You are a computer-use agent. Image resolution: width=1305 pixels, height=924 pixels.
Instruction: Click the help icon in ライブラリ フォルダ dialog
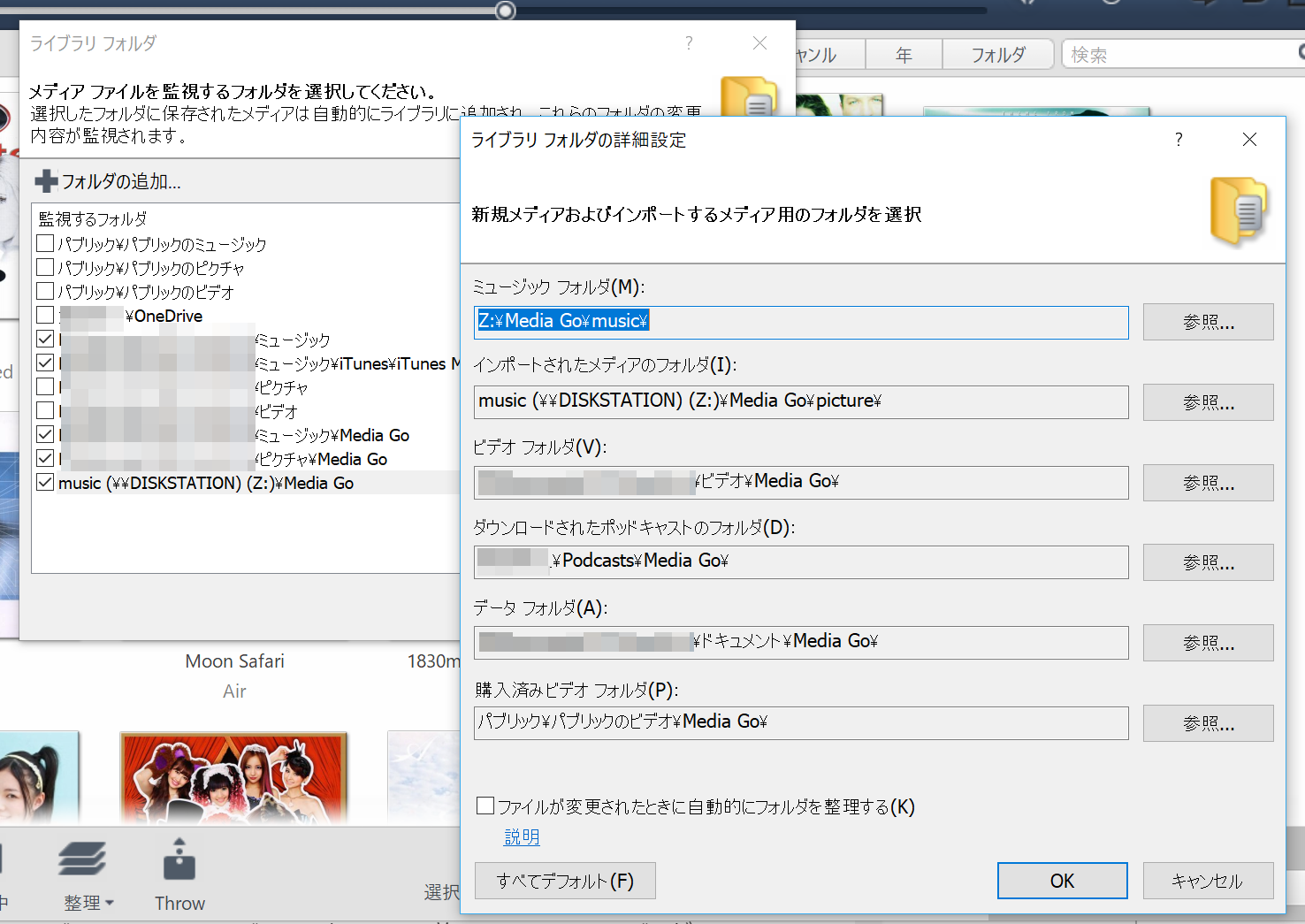pos(689,43)
